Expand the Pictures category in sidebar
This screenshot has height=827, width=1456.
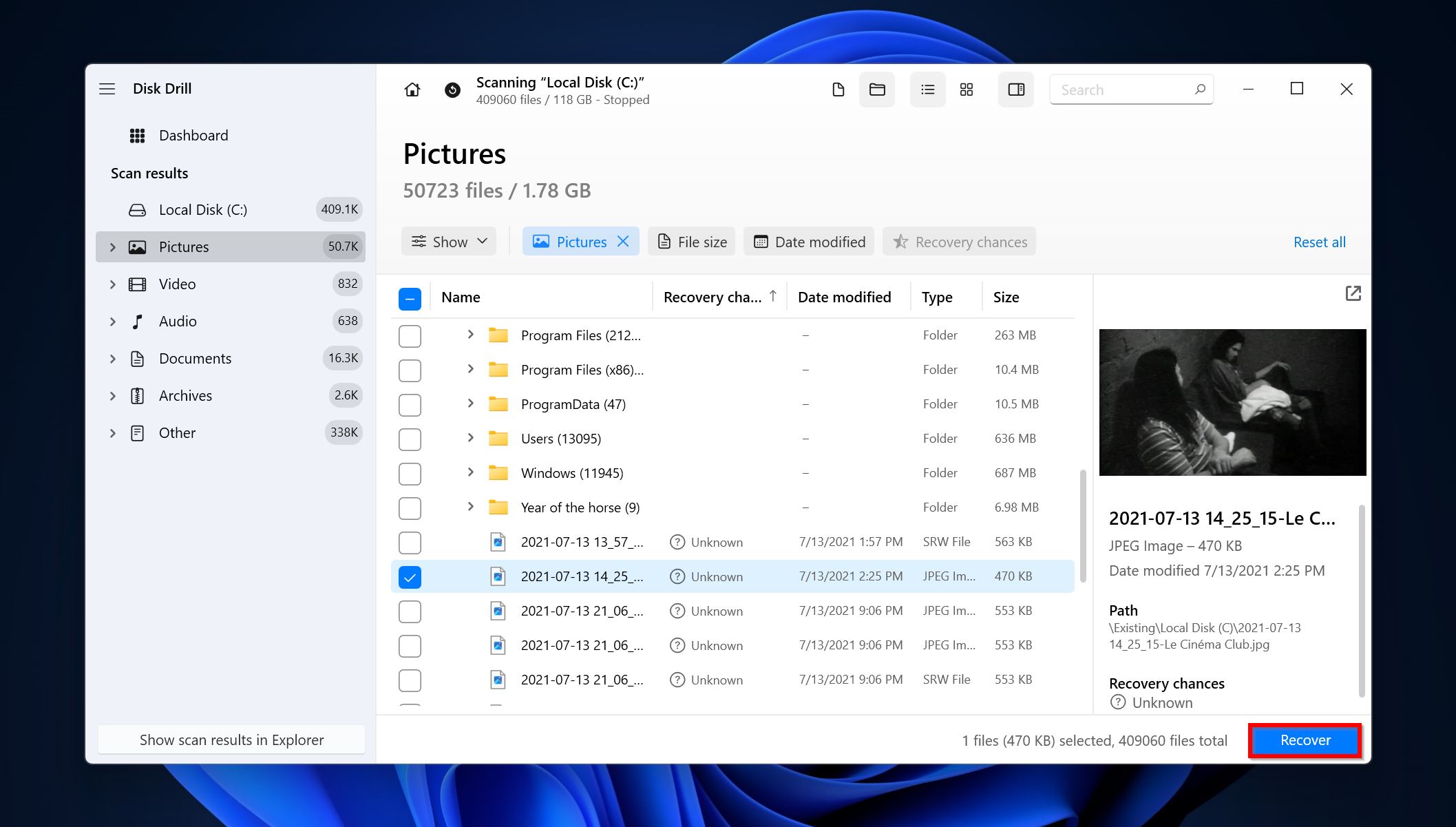pos(113,246)
